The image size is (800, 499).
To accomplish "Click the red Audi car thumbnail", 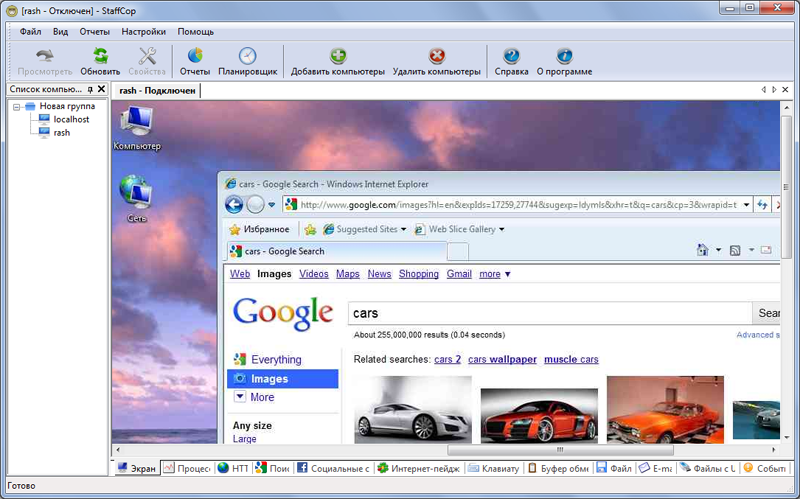I will (539, 416).
